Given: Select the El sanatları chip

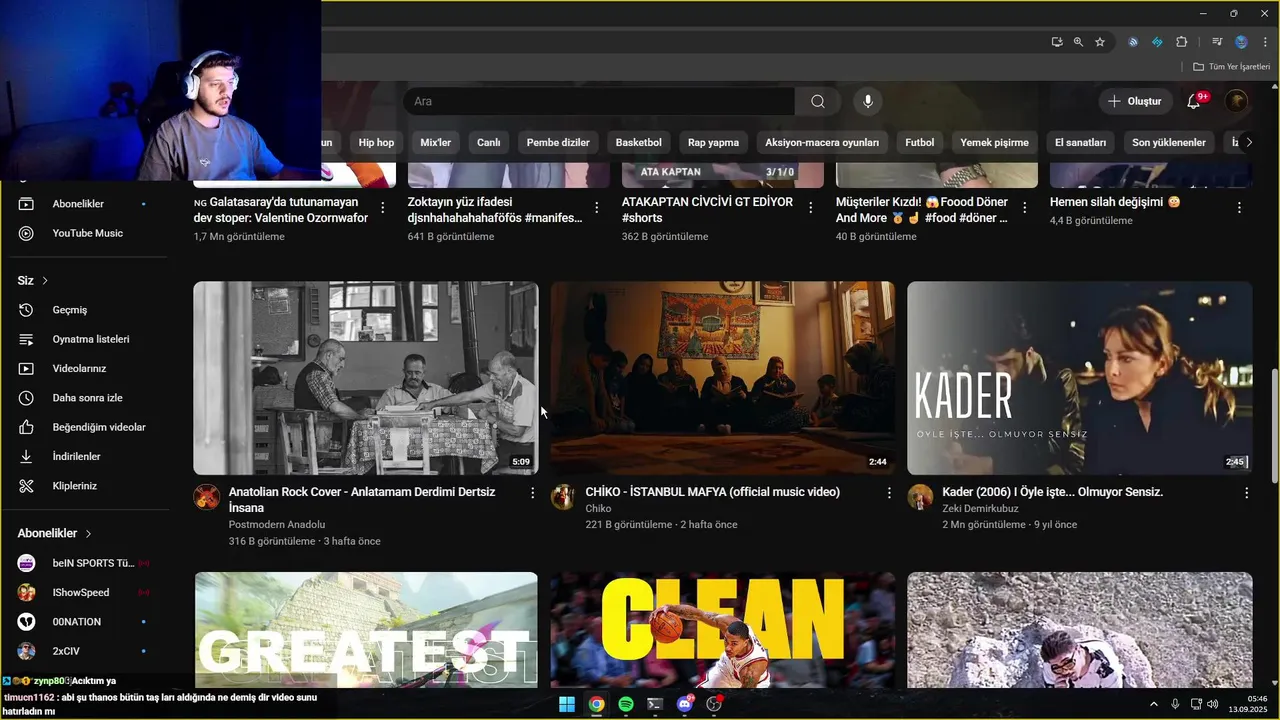Looking at the screenshot, I should click(1080, 142).
